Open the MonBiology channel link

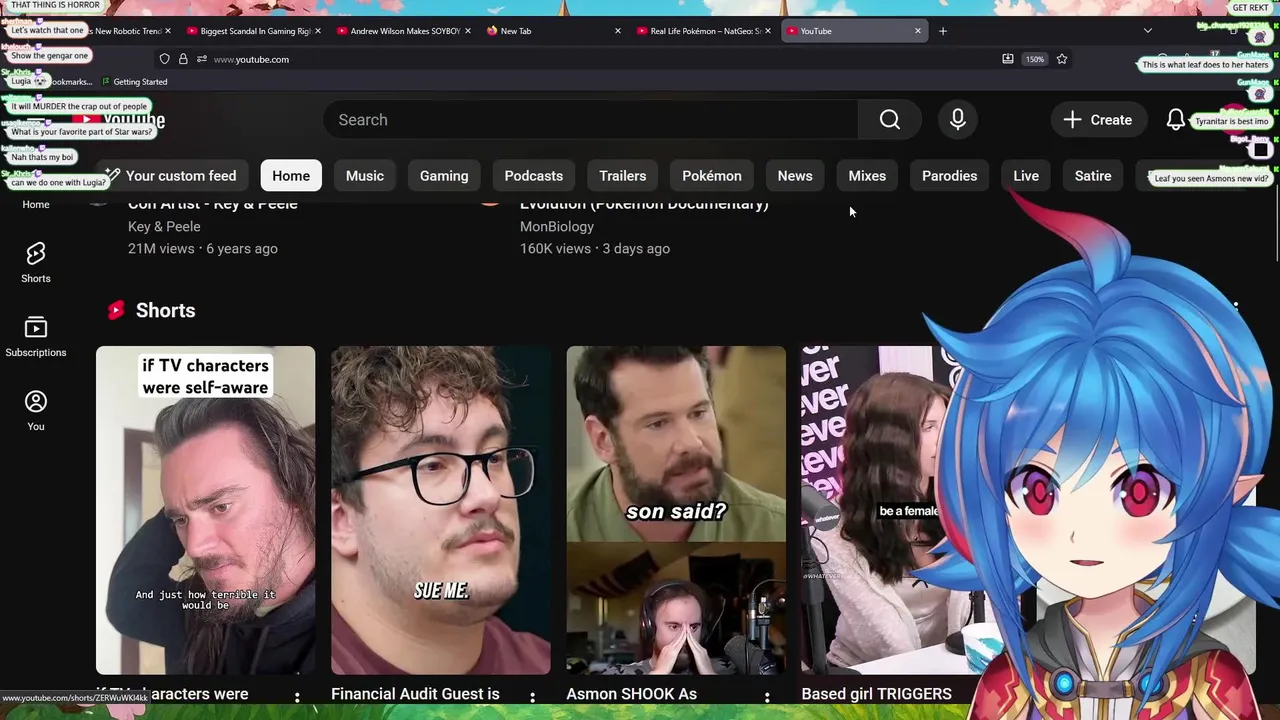pos(557,227)
